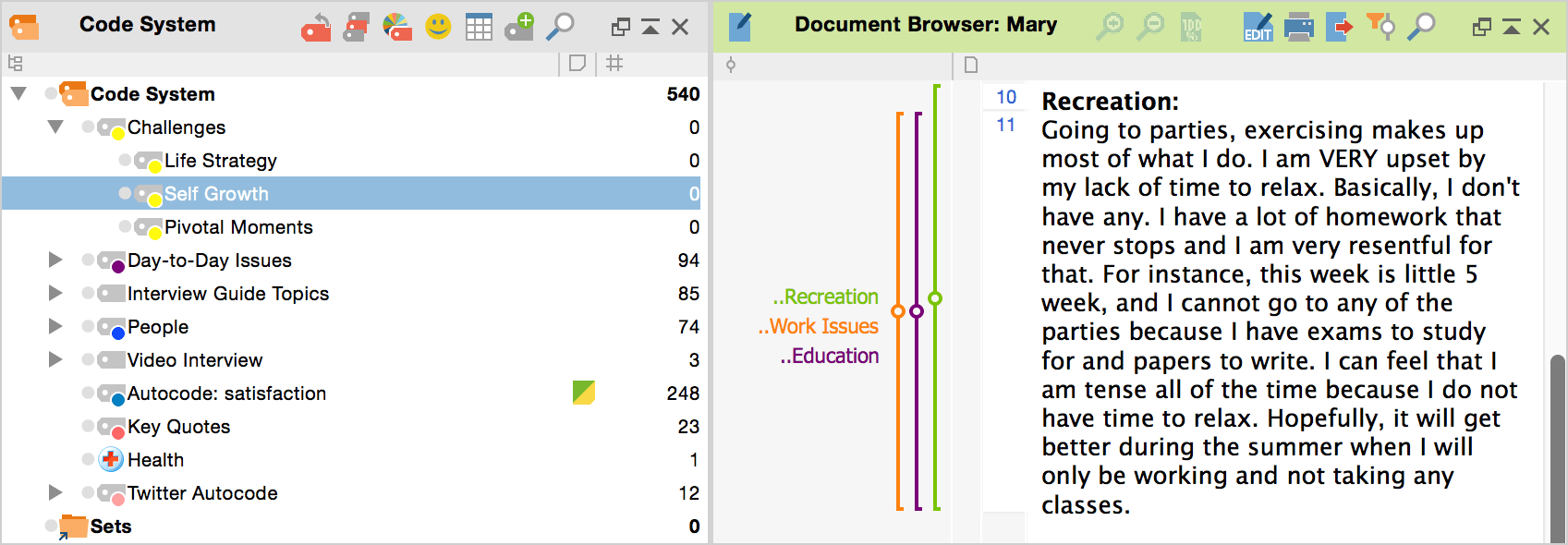Click the ..Work Issues coding label
Screen dimensions: 1568x545
click(819, 326)
